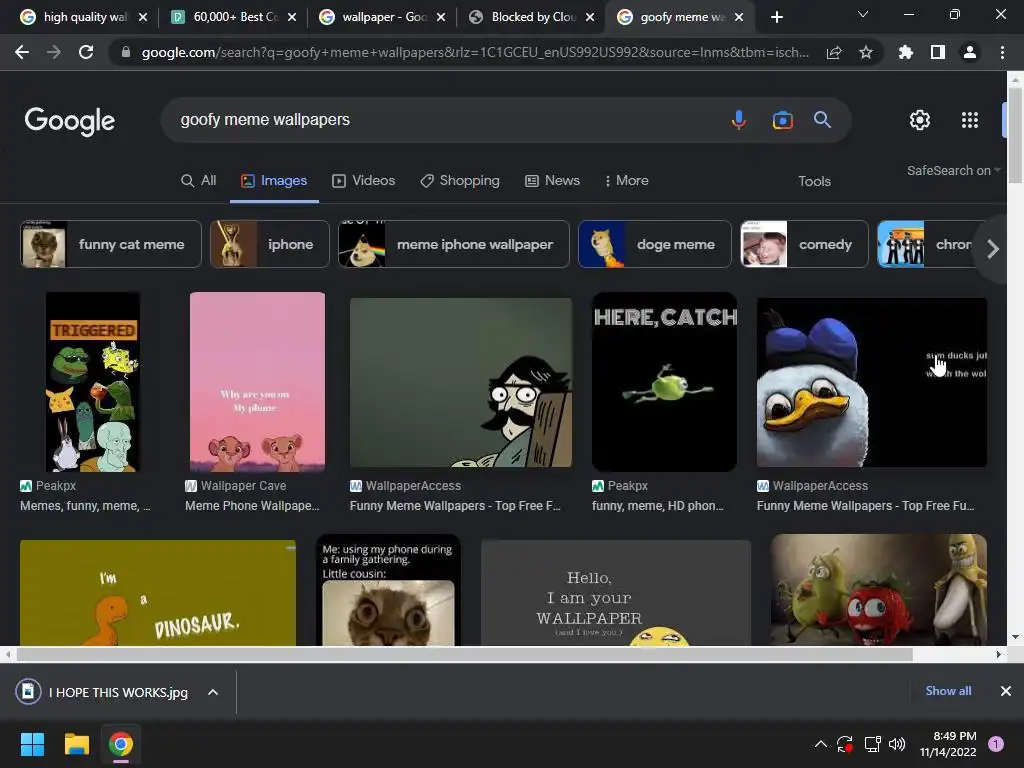
Task: Select the 'funny cat meme' suggestion chip
Action: point(111,244)
